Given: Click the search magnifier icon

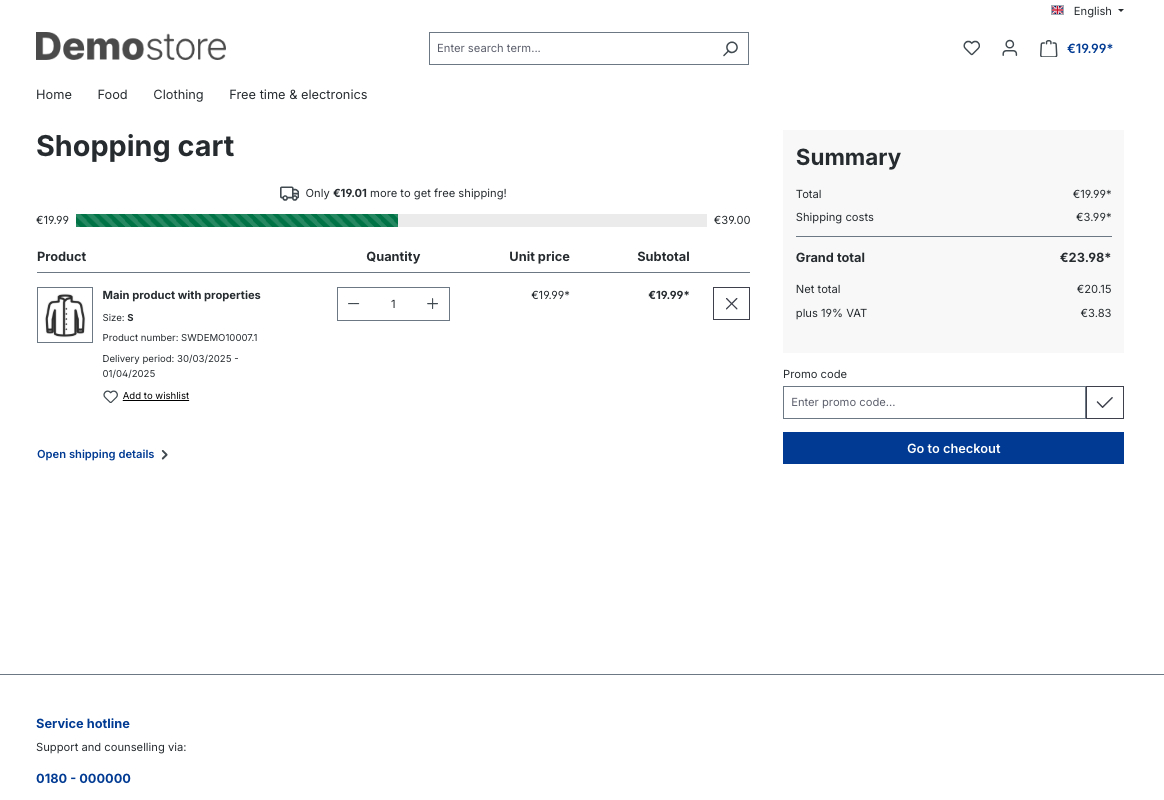Looking at the screenshot, I should [730, 48].
